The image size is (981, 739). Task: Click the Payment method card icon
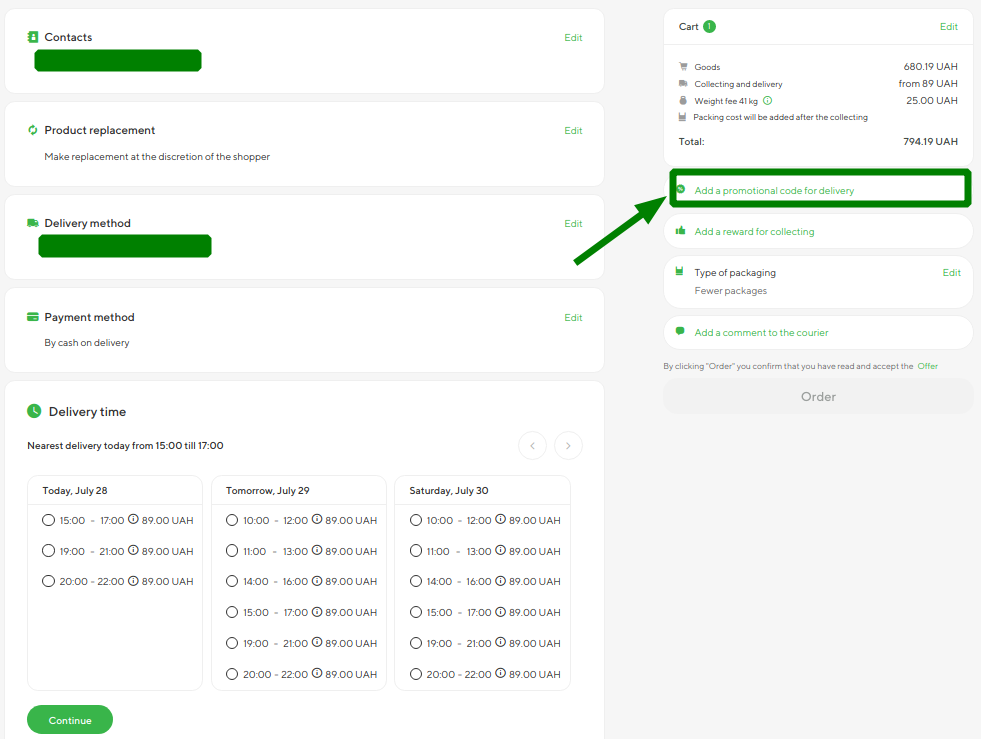(33, 317)
